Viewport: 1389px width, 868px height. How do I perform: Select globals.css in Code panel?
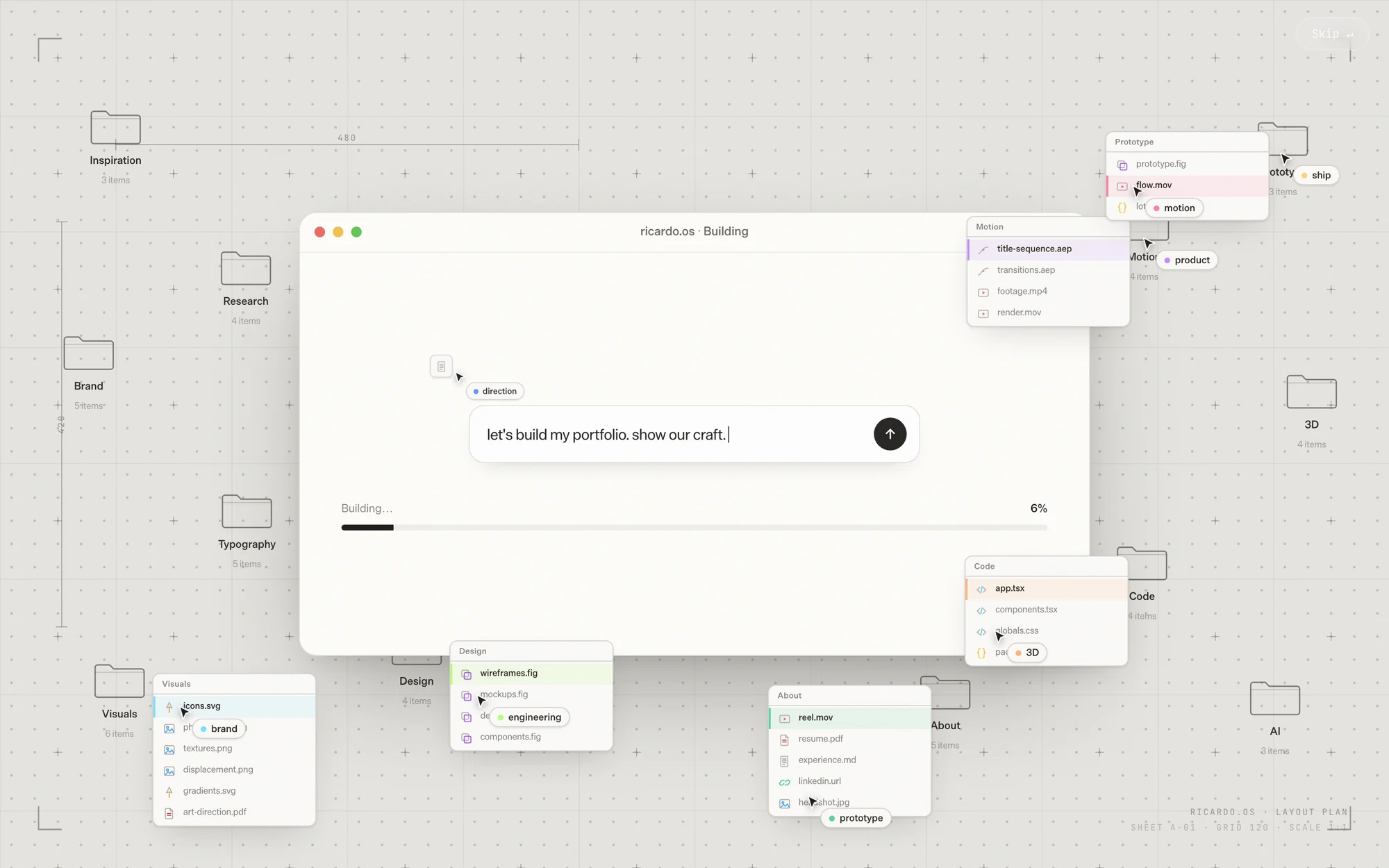pyautogui.click(x=1046, y=631)
